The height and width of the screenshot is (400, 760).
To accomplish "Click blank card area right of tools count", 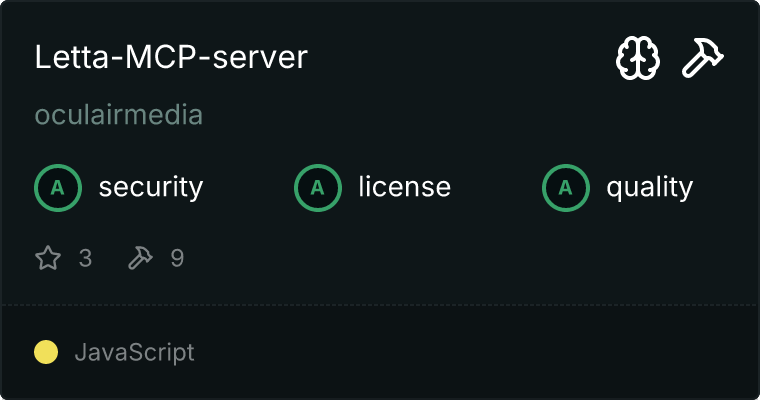I will pos(450,259).
